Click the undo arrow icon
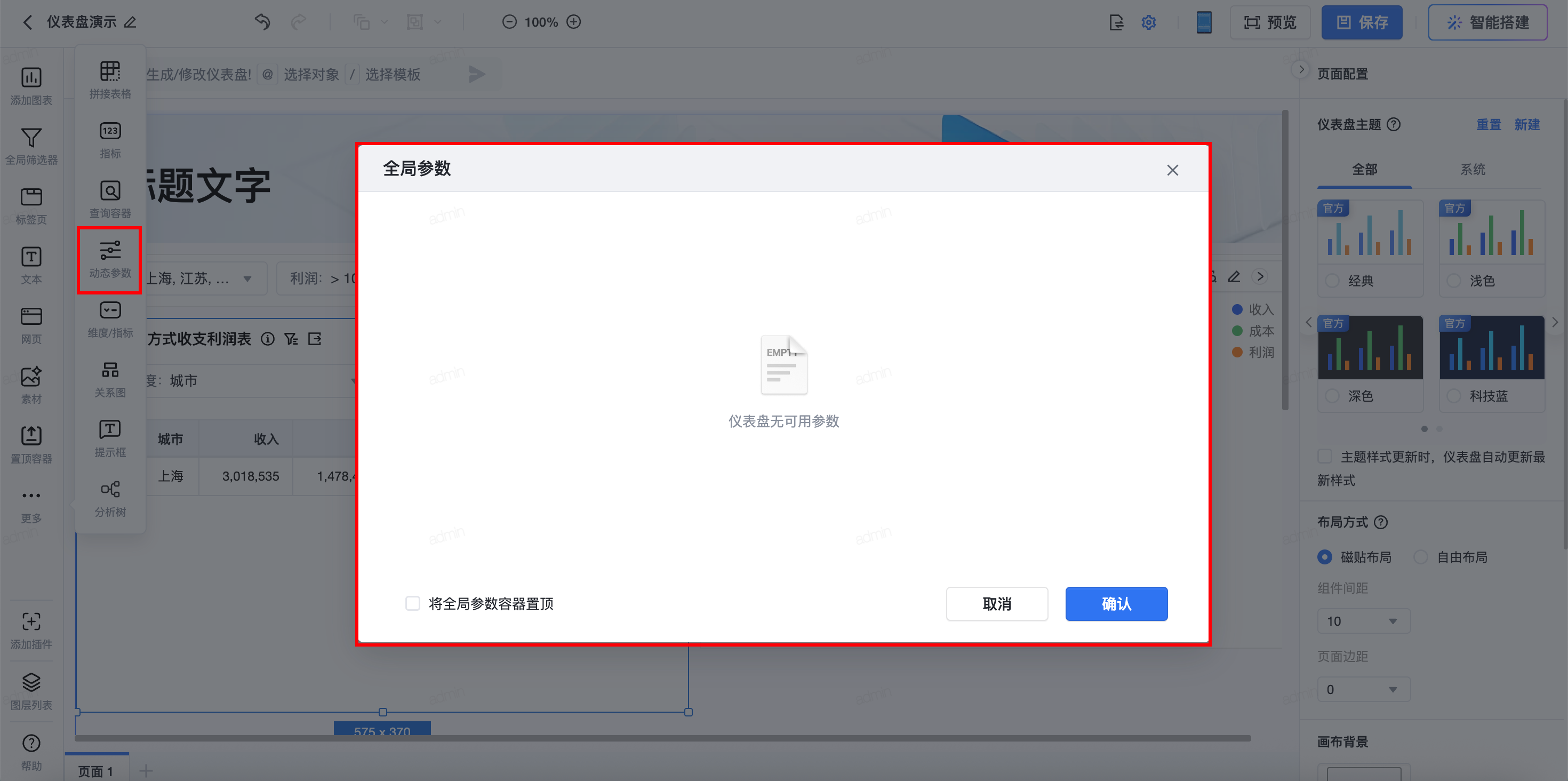 262,22
